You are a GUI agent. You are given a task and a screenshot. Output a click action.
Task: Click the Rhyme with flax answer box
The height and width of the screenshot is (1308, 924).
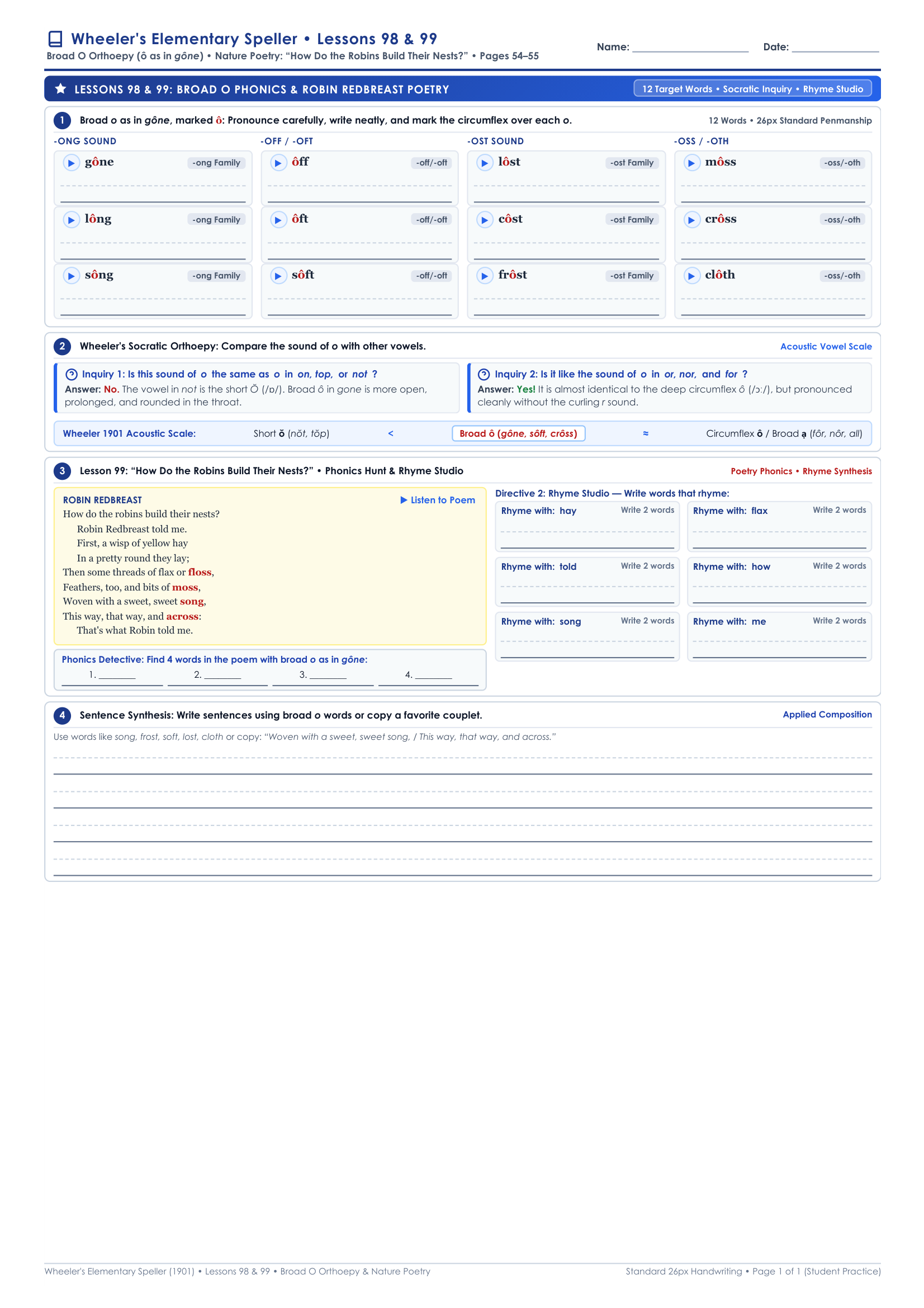[779, 526]
